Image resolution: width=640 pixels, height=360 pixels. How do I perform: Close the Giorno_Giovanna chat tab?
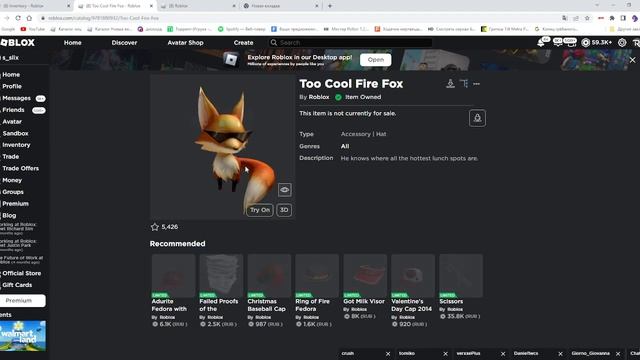(618, 354)
